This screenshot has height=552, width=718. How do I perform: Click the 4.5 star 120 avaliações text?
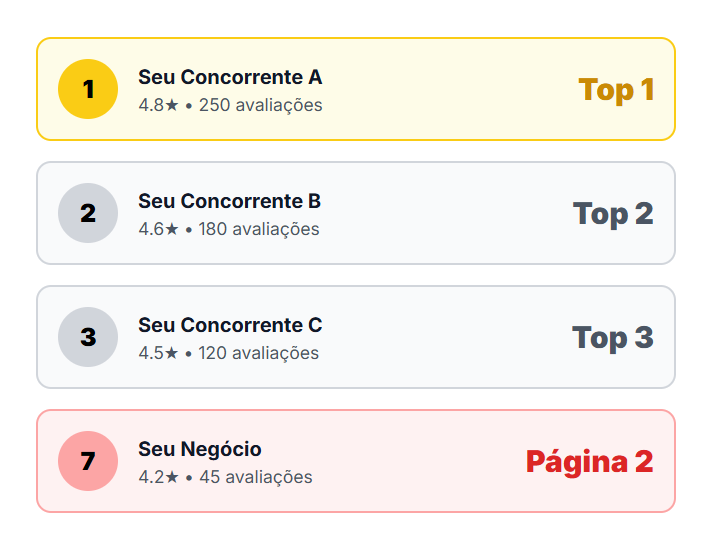point(229,353)
